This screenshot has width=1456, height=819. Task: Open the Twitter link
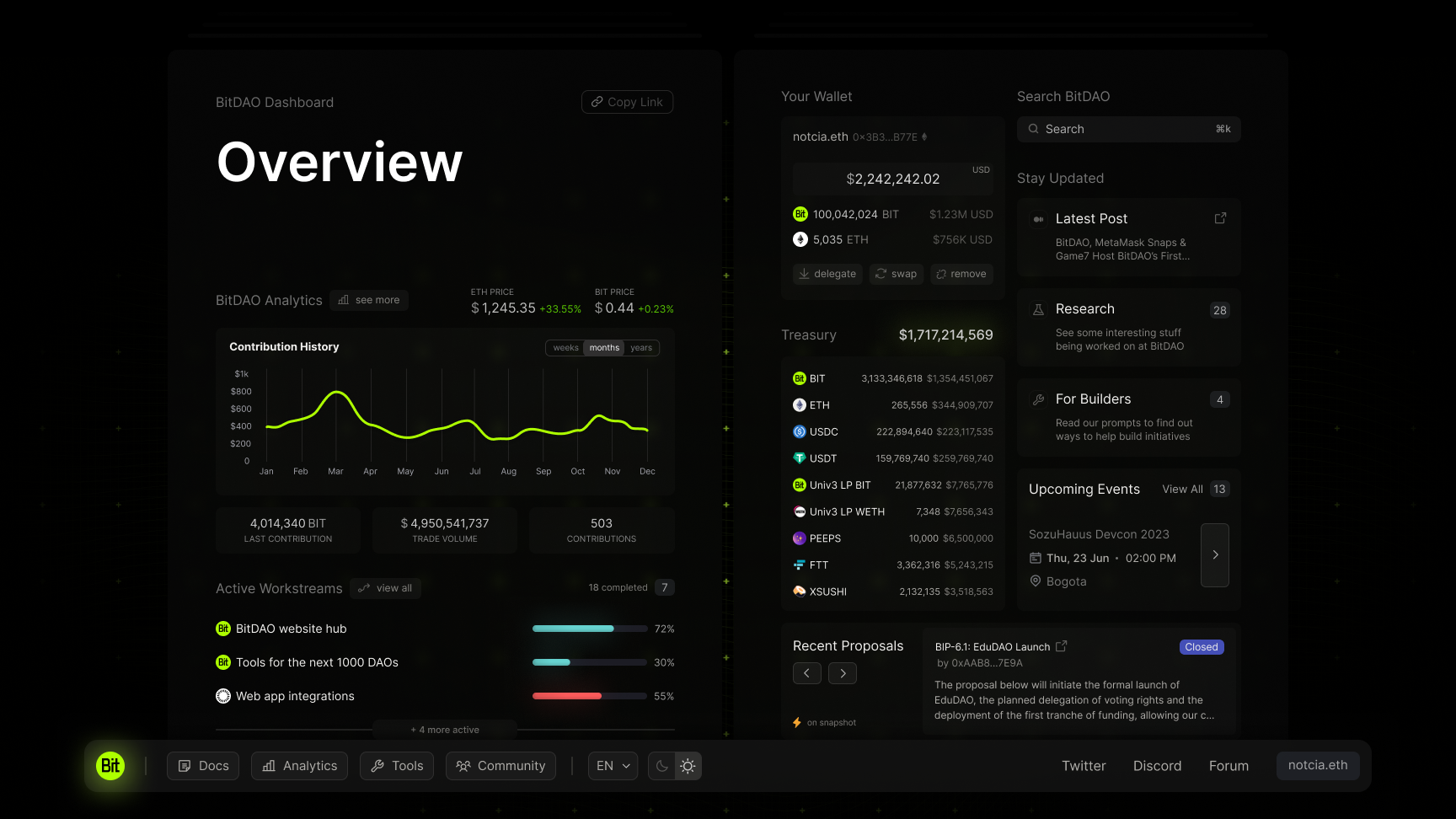point(1084,766)
